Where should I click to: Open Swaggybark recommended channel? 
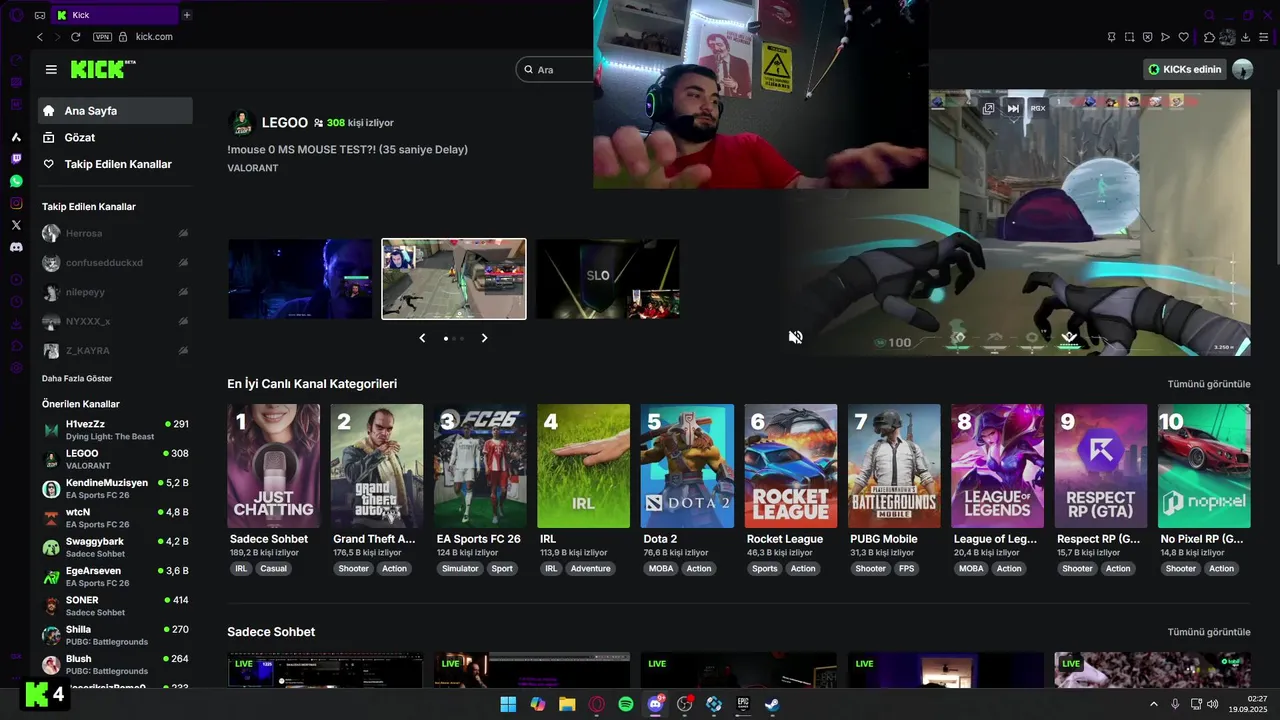(115, 548)
